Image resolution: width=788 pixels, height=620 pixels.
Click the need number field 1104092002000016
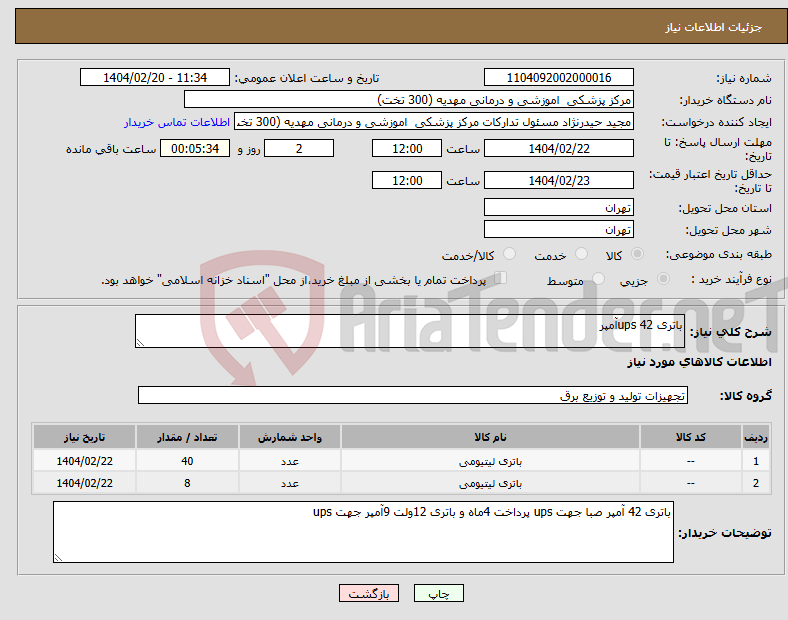click(558, 77)
